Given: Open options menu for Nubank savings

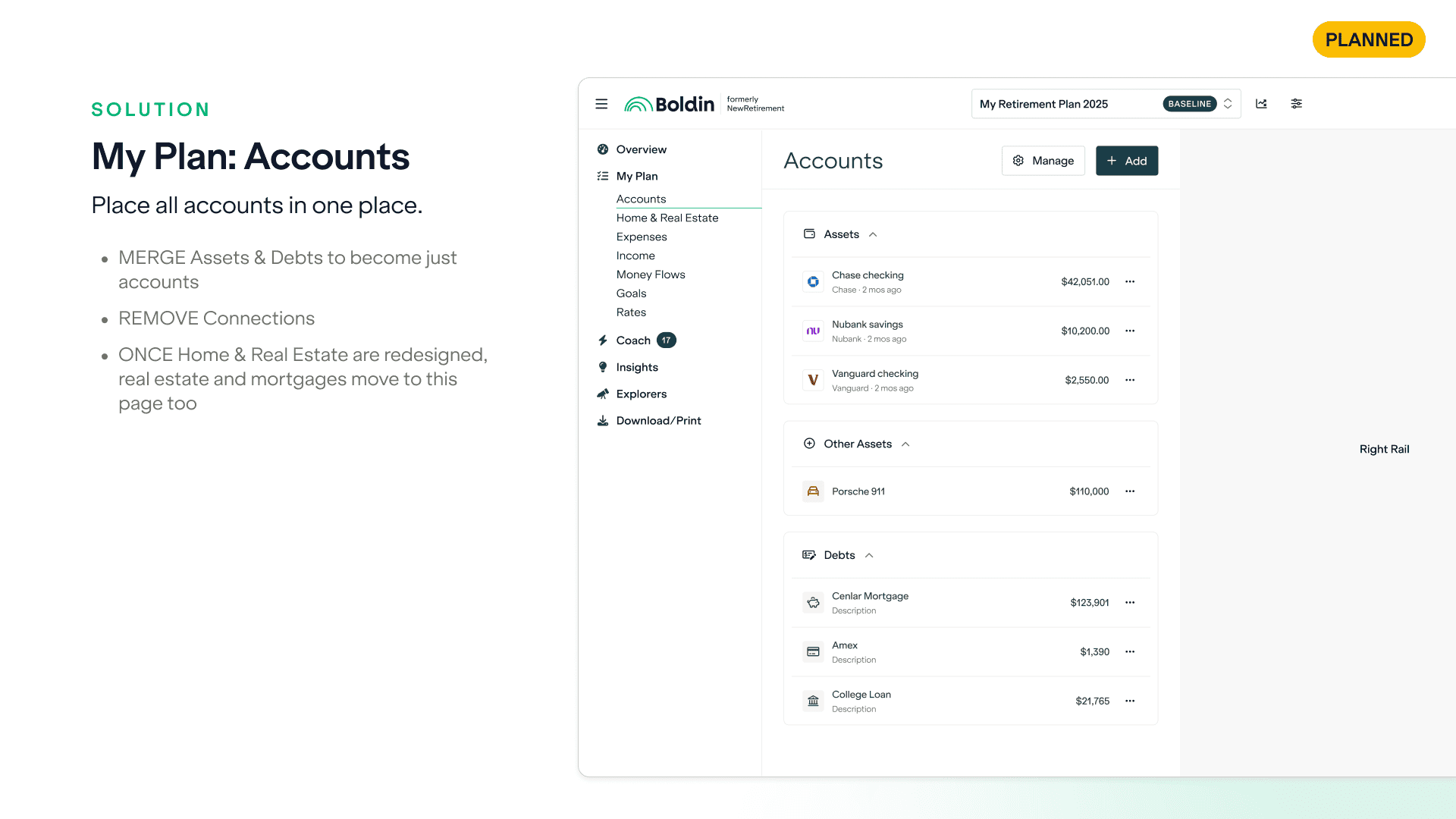Looking at the screenshot, I should tap(1130, 331).
